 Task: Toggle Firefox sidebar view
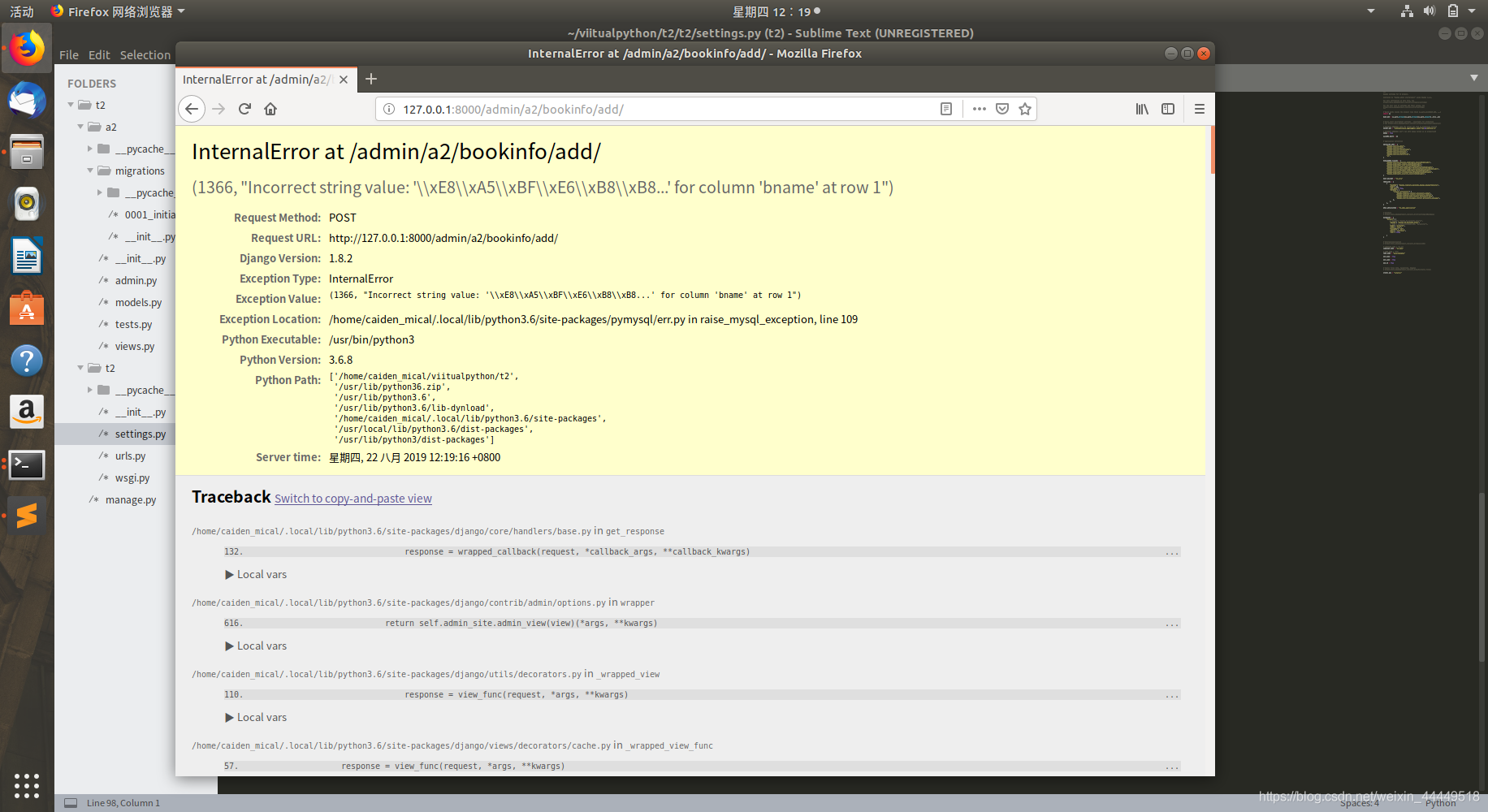point(1168,109)
